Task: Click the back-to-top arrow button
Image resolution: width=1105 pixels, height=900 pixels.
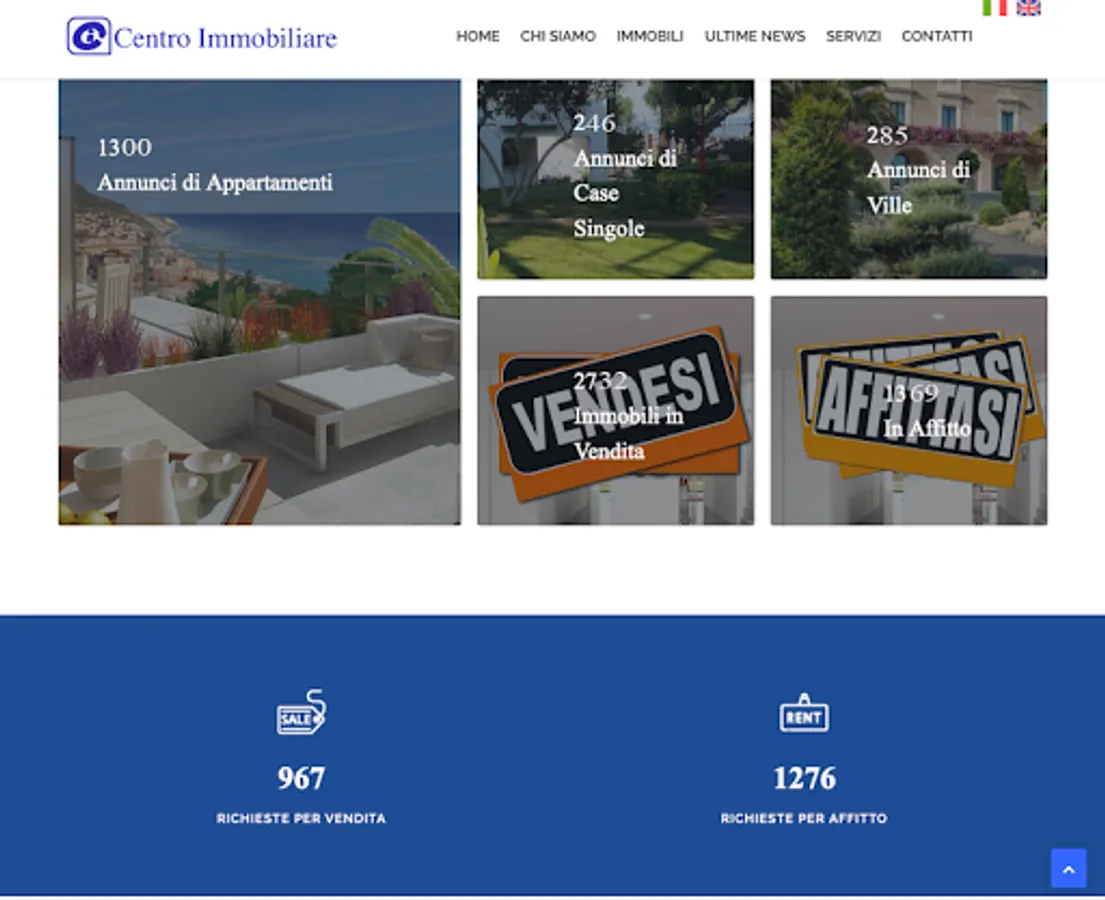Action: click(x=1068, y=868)
